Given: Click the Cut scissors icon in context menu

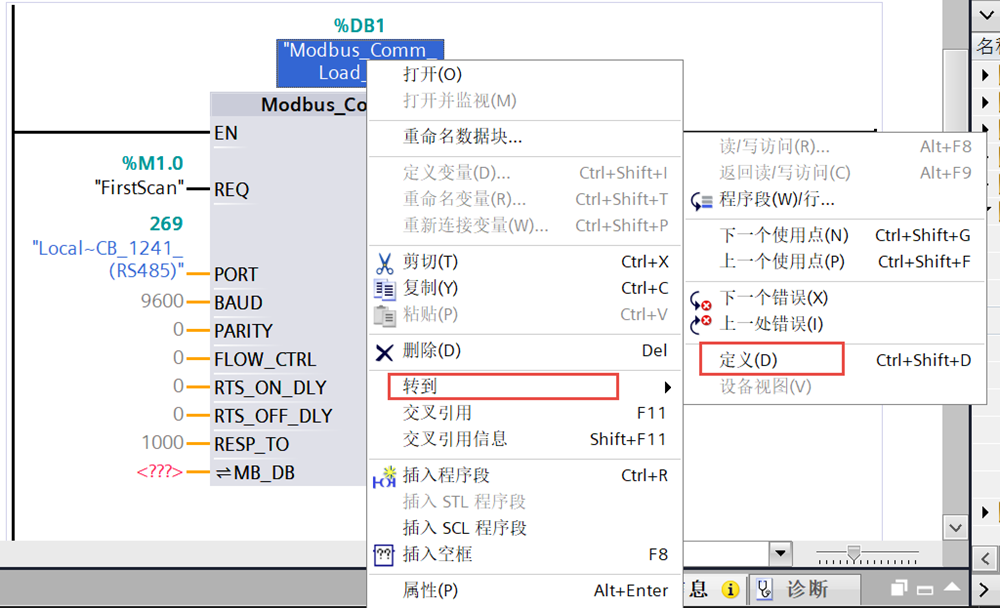Looking at the screenshot, I should 384,263.
